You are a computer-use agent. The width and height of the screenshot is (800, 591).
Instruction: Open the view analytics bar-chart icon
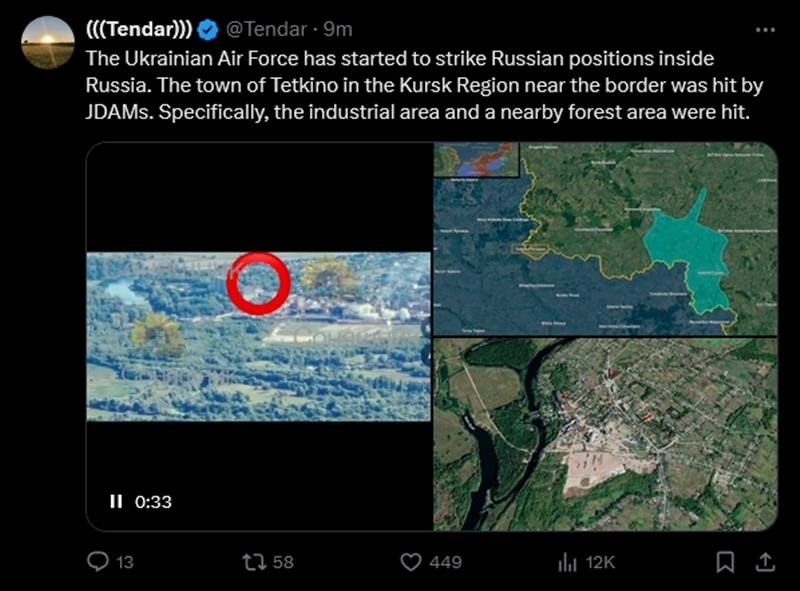[x=567, y=562]
